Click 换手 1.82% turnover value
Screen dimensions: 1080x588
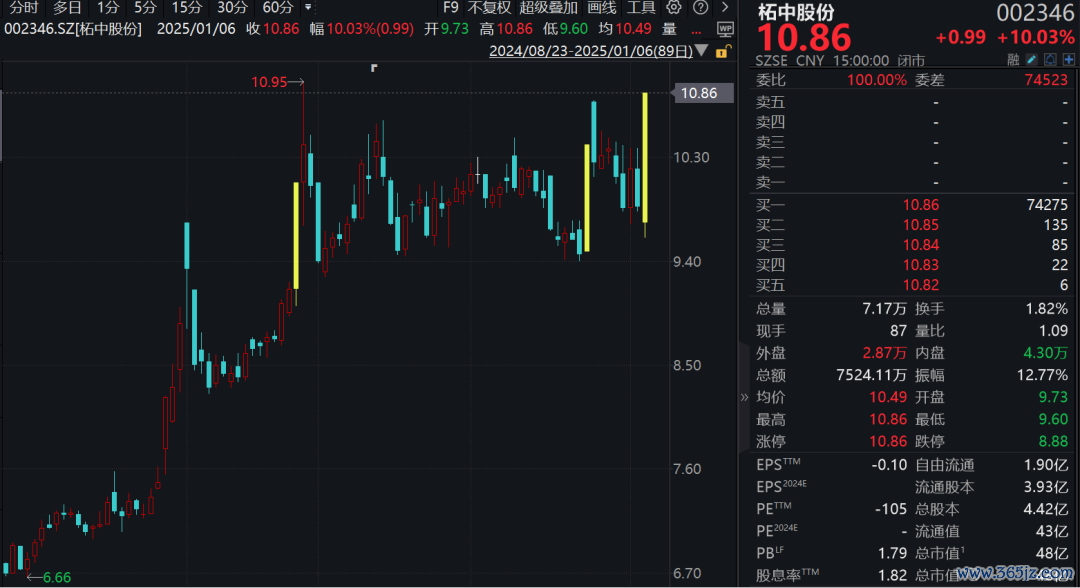click(1046, 309)
